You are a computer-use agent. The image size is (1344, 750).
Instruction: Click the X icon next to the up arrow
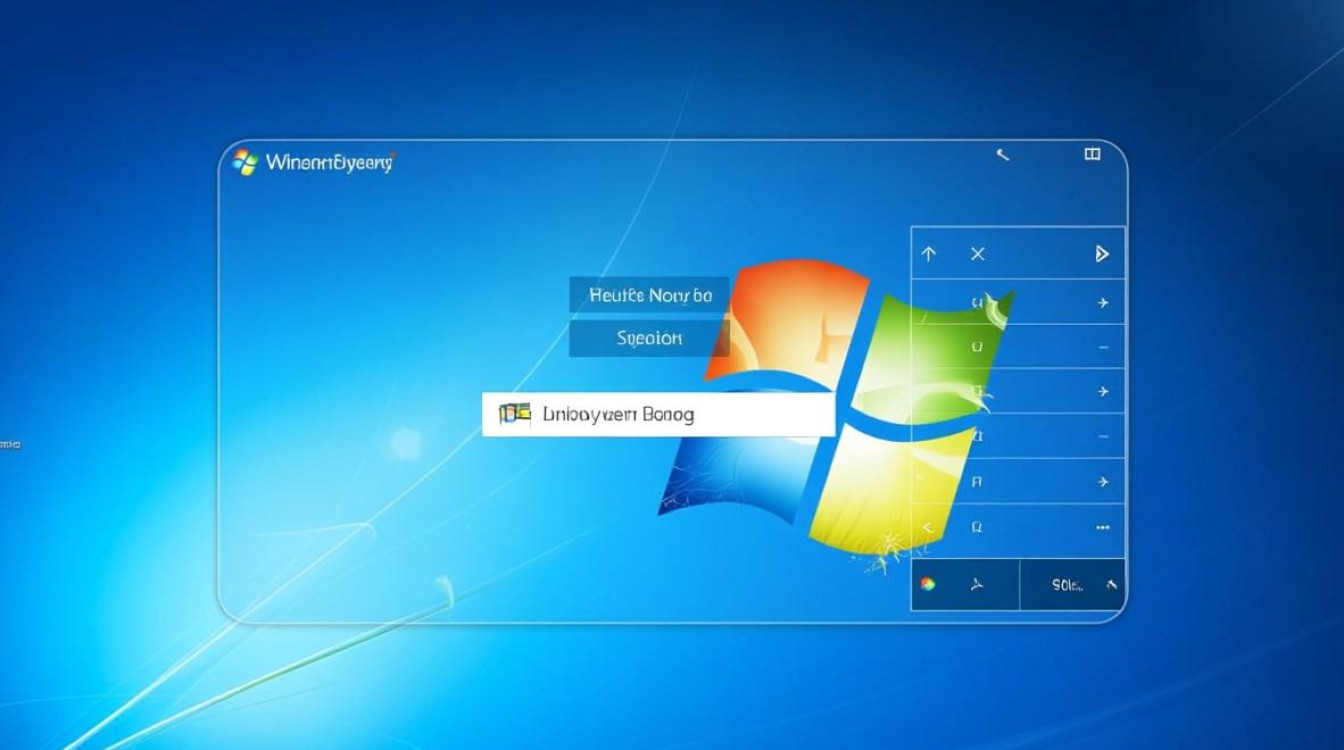977,254
